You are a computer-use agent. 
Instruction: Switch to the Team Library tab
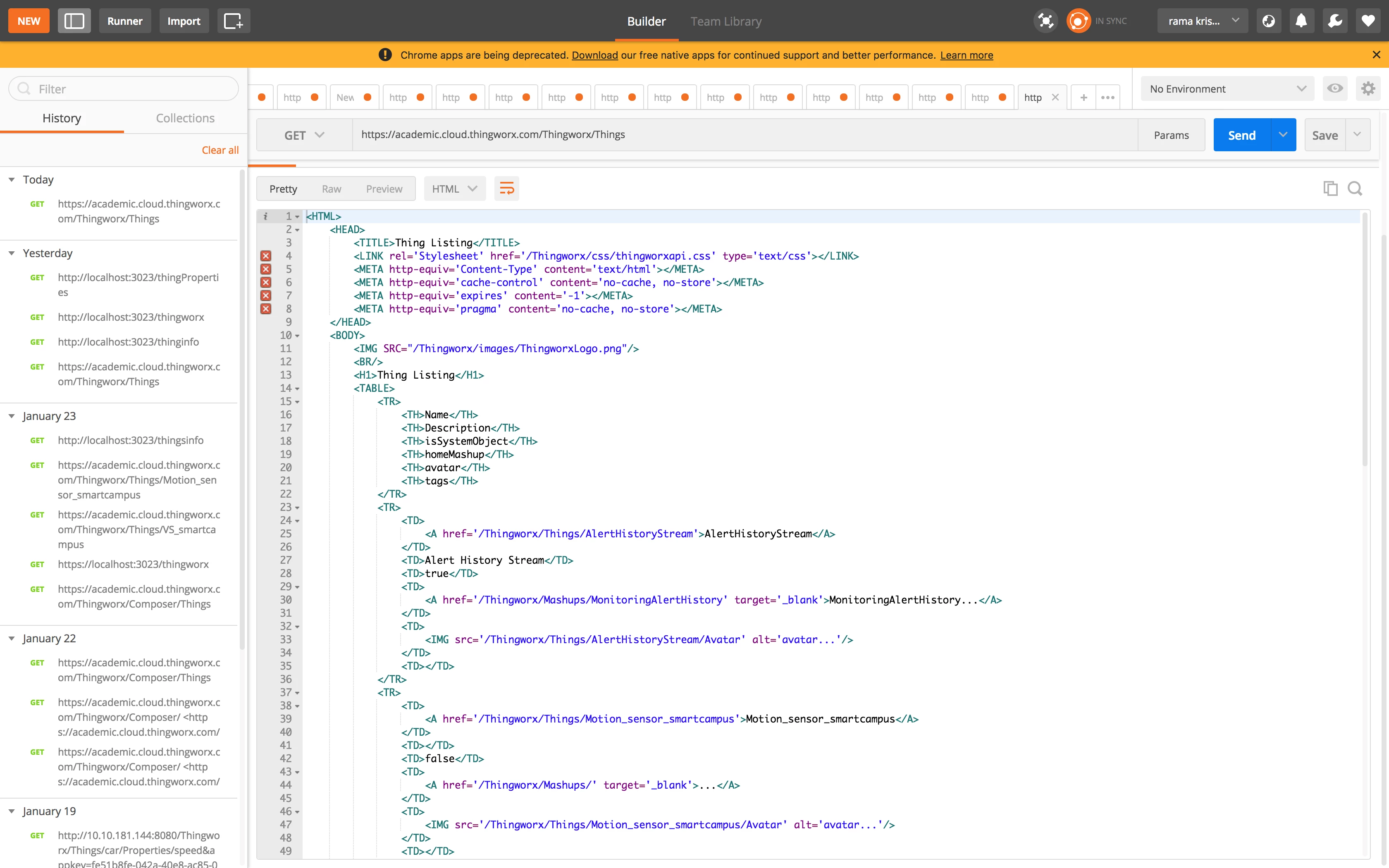pos(726,21)
